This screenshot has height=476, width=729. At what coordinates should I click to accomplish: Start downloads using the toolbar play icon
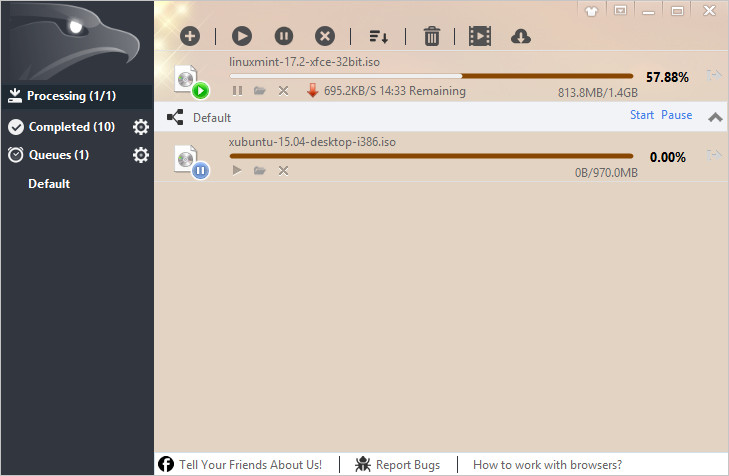[x=242, y=36]
